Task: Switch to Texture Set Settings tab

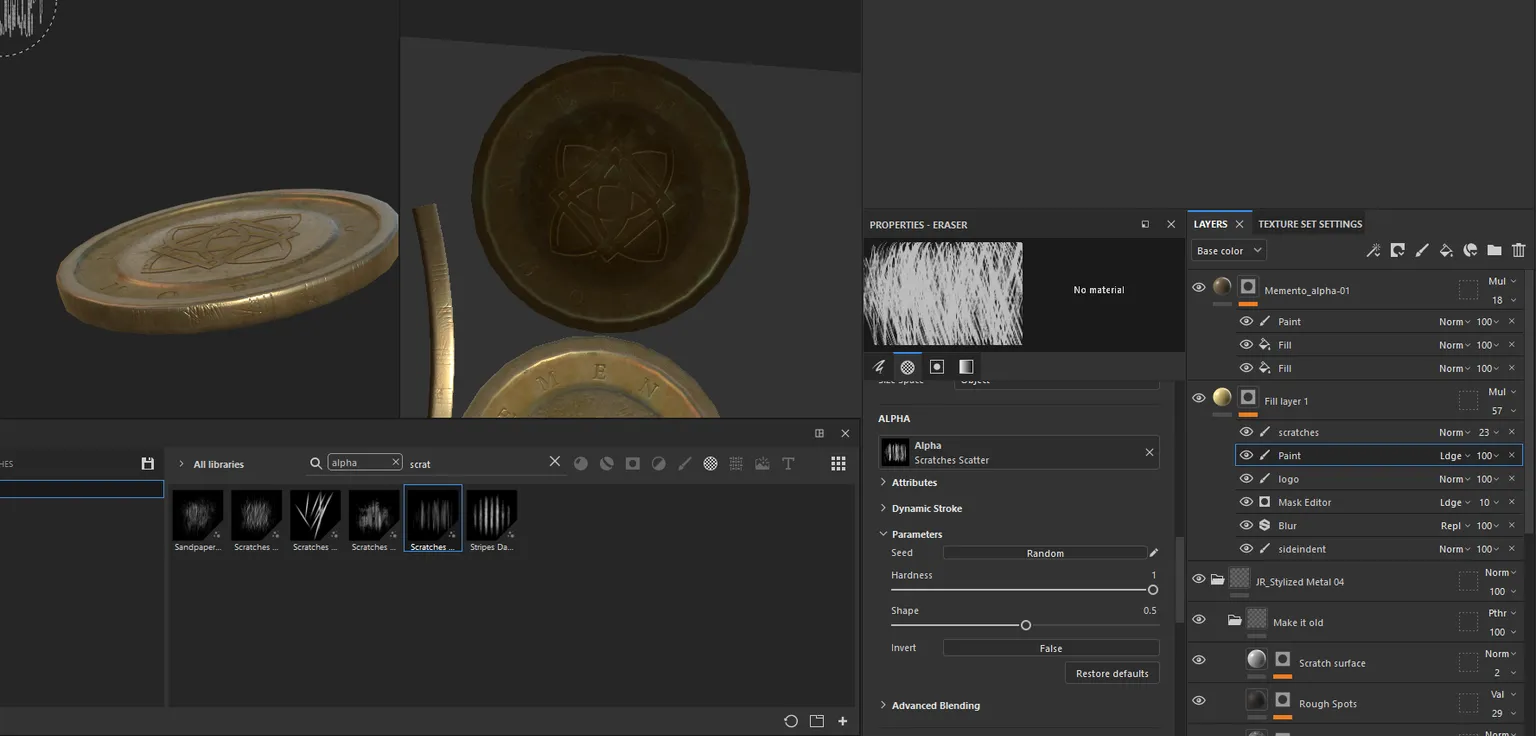Action: [x=1310, y=224]
